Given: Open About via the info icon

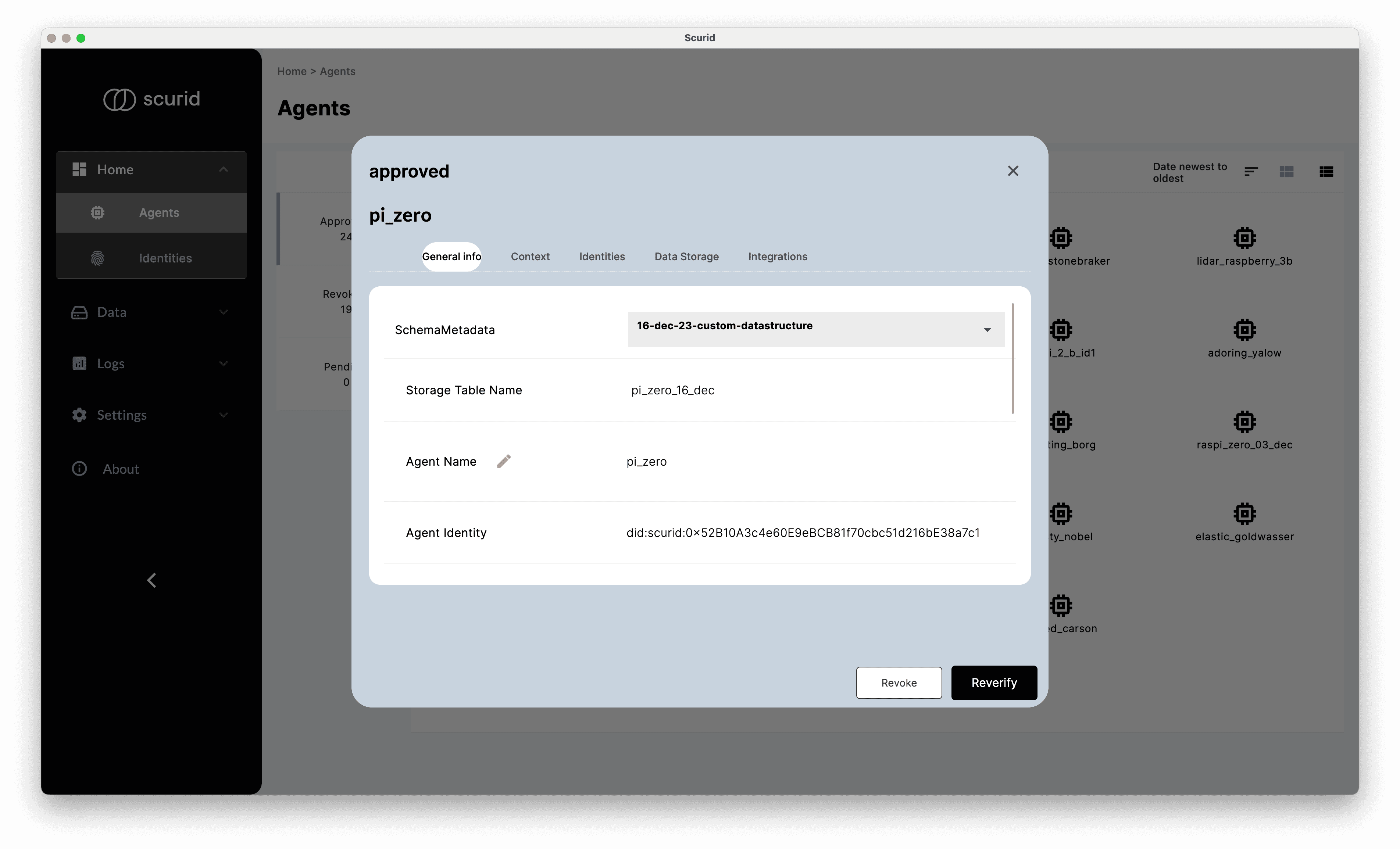Looking at the screenshot, I should pos(79,469).
